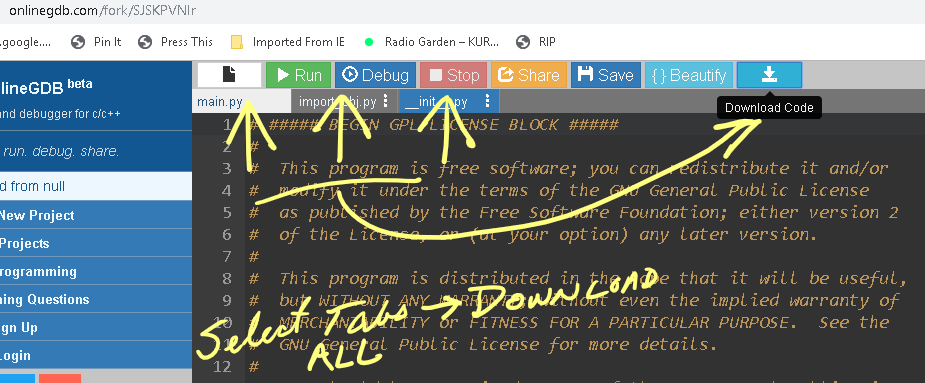The height and width of the screenshot is (383, 925).
Task: Click the 'from null' project name field
Action: [x=96, y=186]
